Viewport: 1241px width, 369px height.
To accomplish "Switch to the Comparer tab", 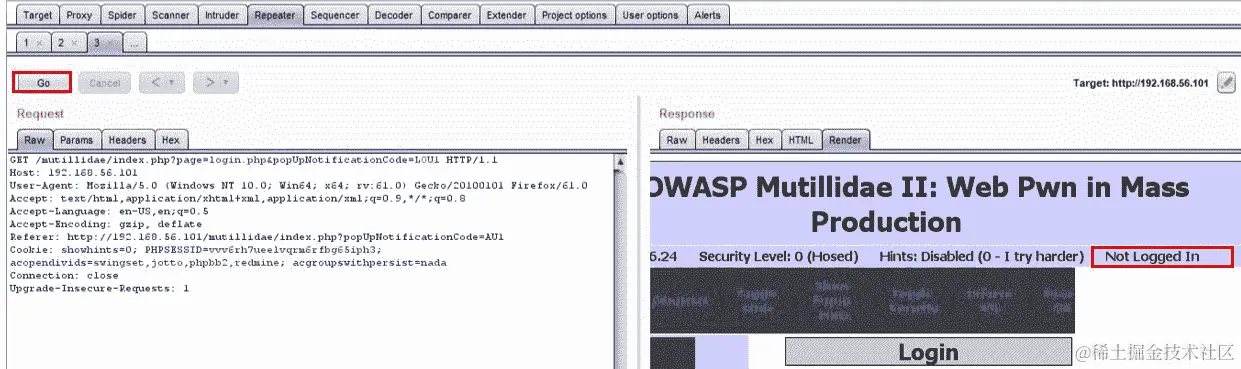I will point(450,15).
